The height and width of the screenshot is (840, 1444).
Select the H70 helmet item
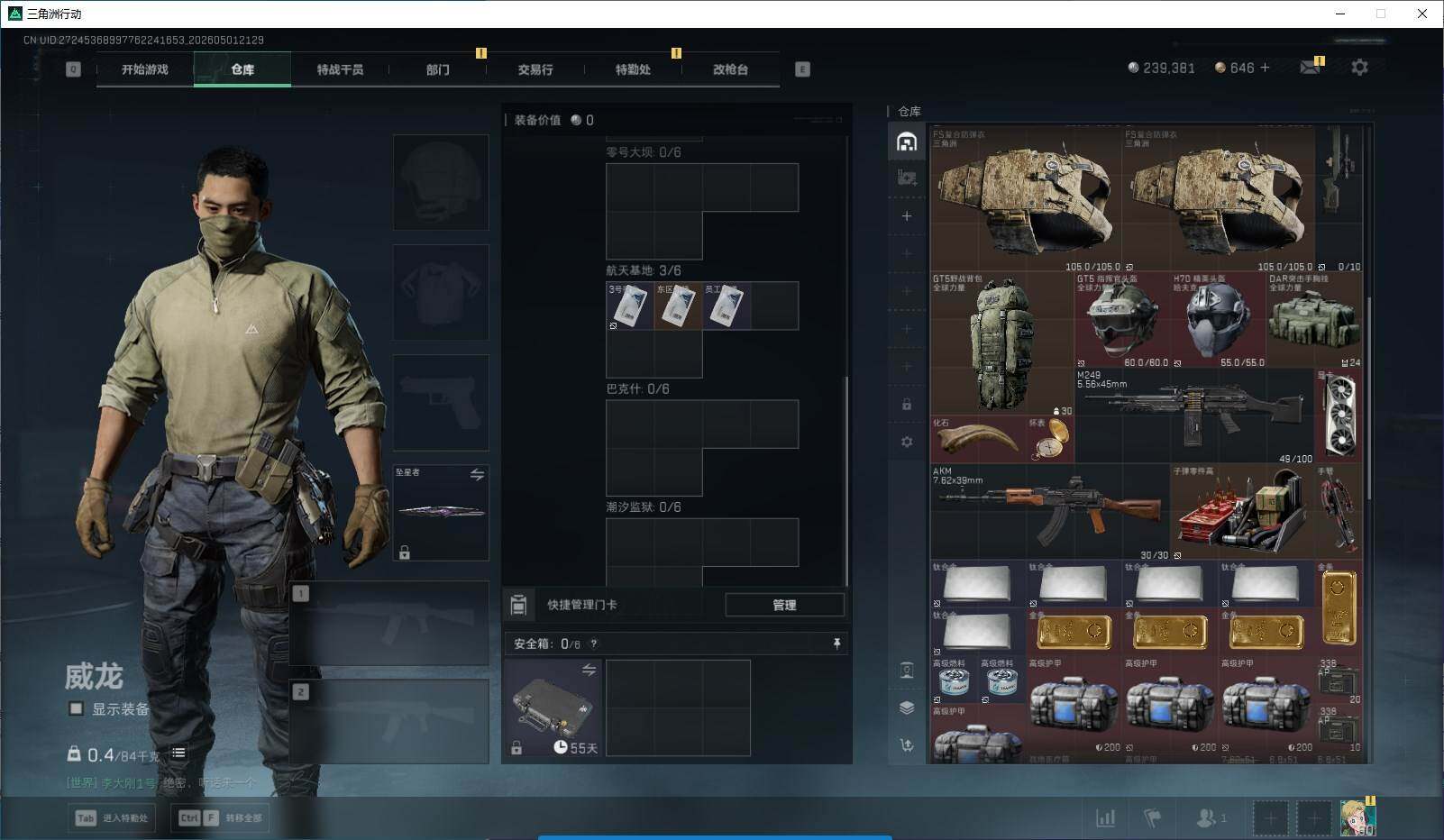click(x=1218, y=320)
